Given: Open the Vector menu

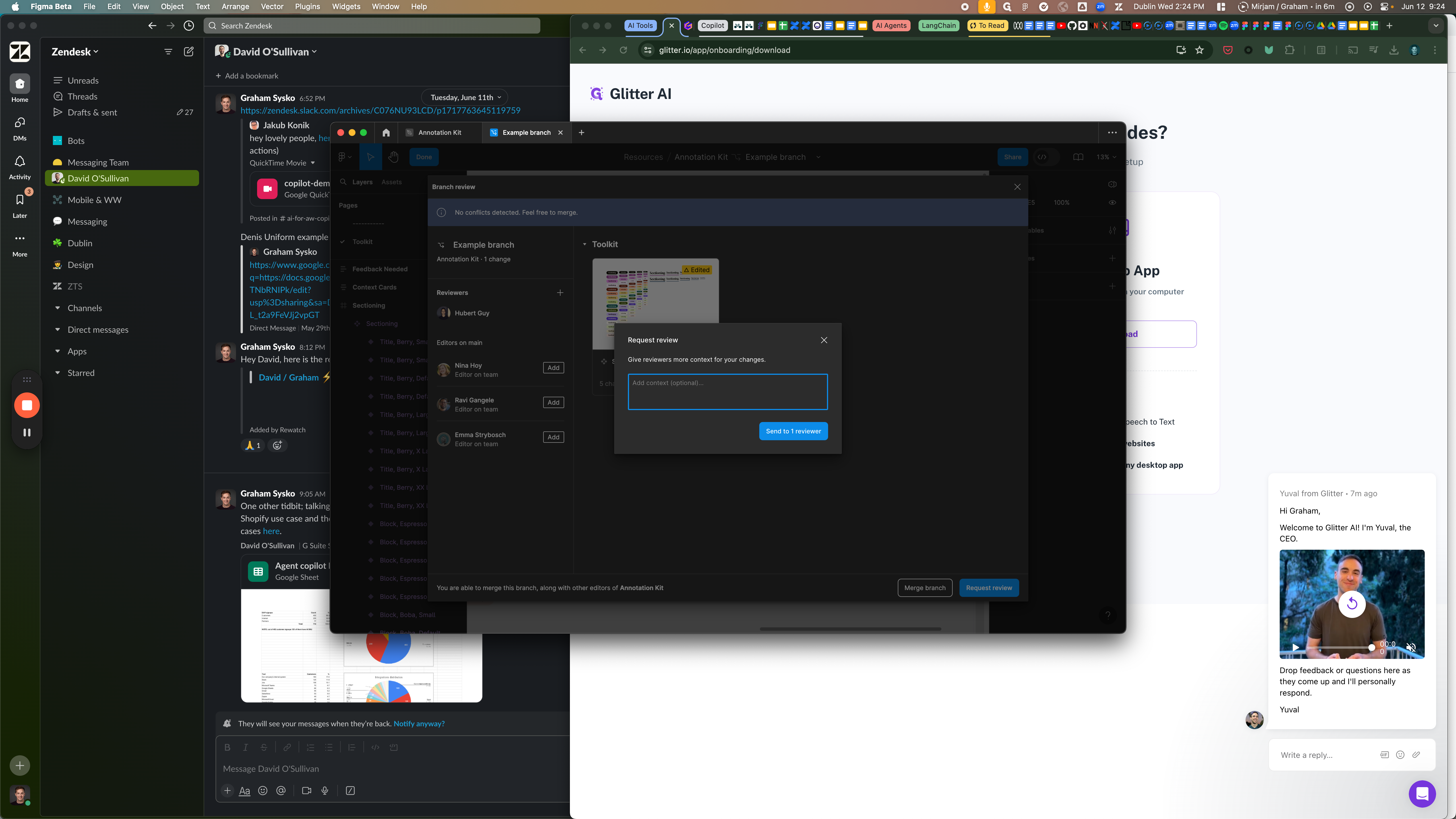Looking at the screenshot, I should [x=272, y=6].
